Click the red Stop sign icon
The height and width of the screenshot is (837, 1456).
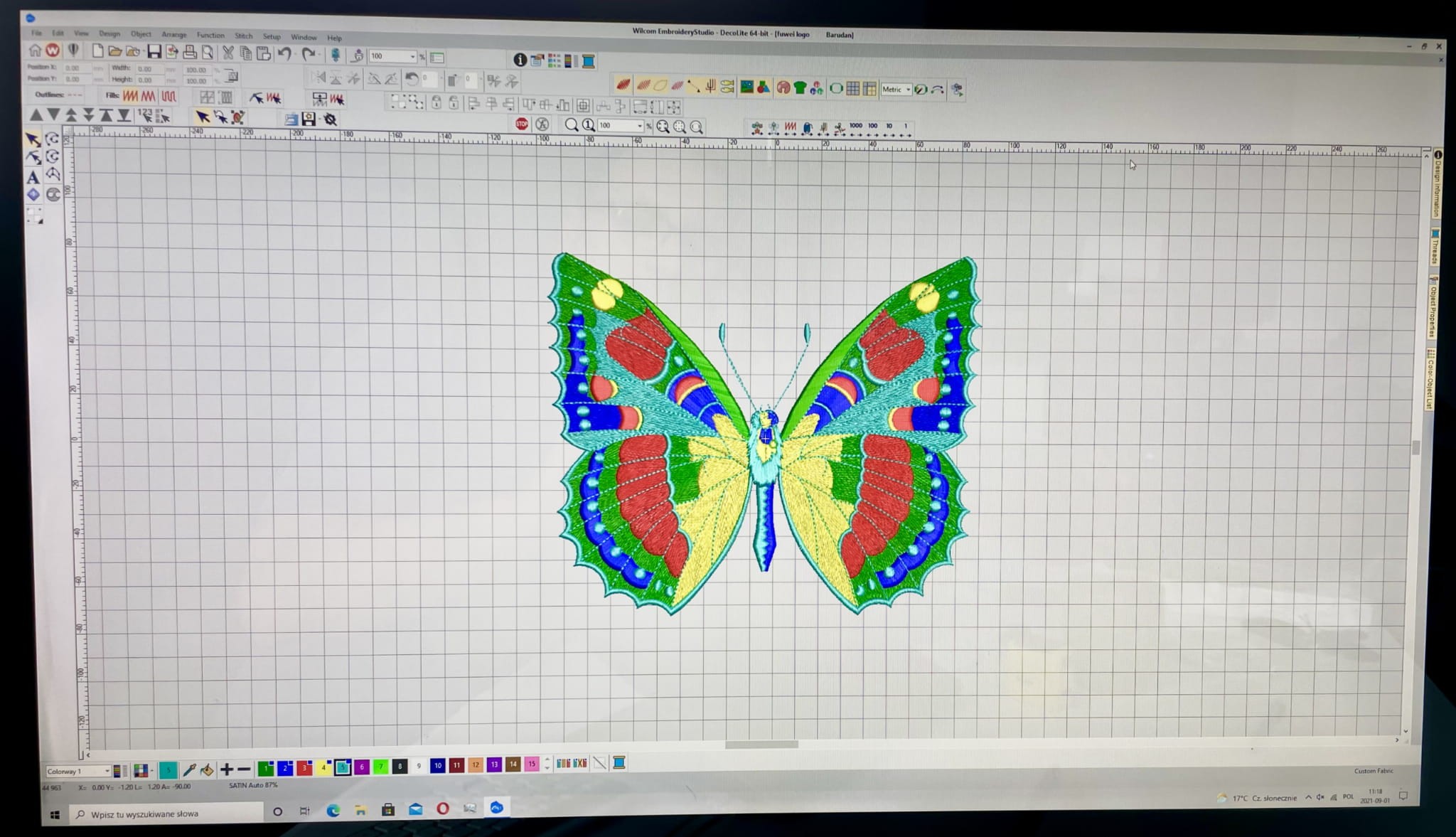522,124
